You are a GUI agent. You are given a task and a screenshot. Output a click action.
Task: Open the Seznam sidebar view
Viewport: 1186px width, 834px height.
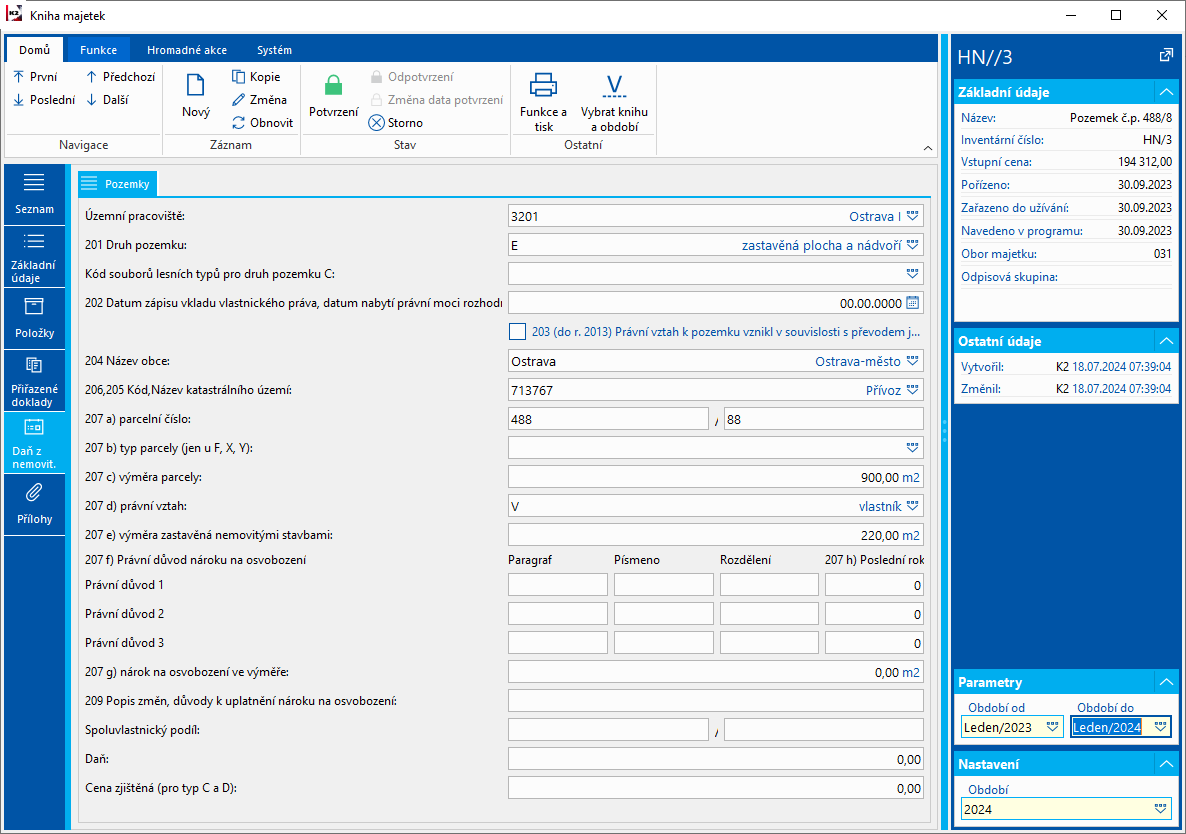(x=35, y=194)
